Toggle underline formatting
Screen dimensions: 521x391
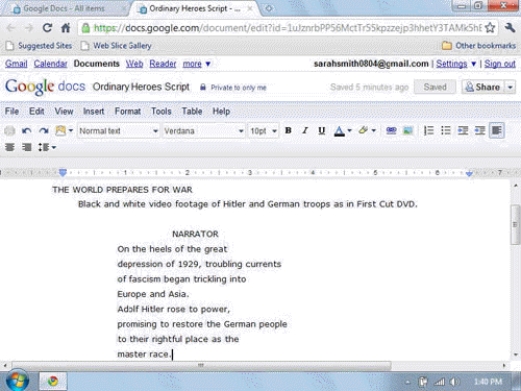point(321,131)
